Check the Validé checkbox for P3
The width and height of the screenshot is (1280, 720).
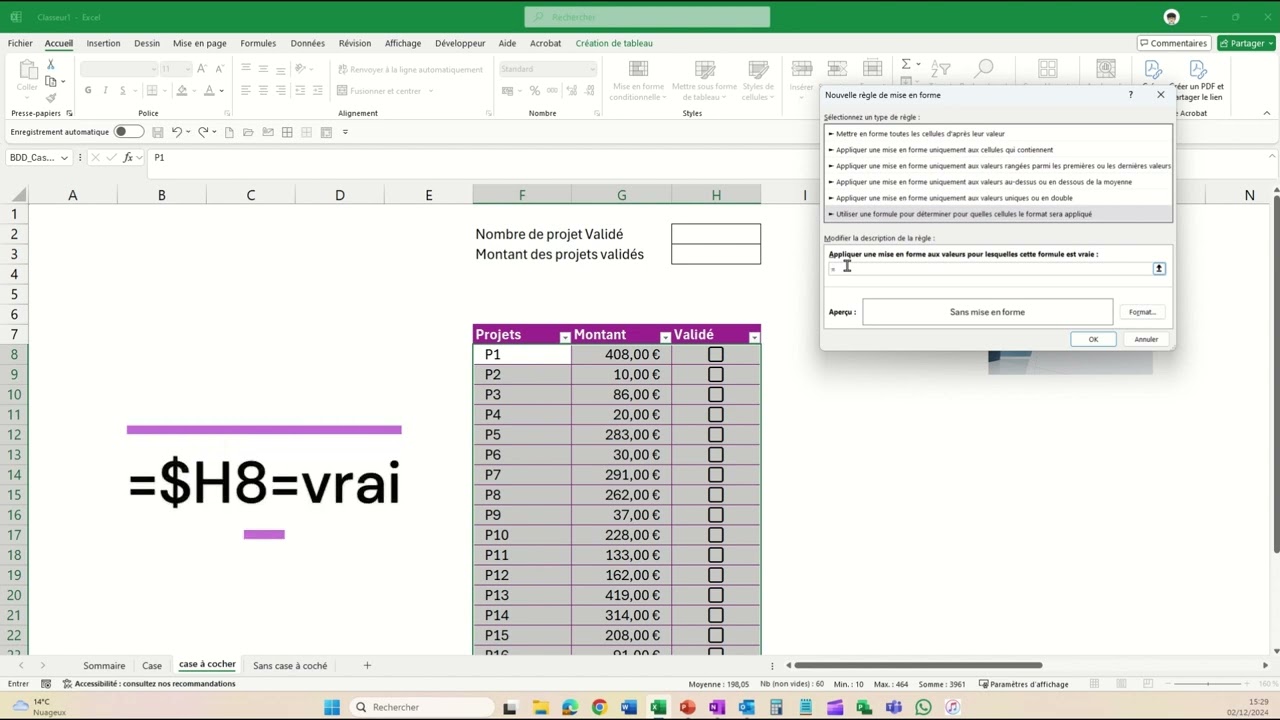[x=715, y=394]
